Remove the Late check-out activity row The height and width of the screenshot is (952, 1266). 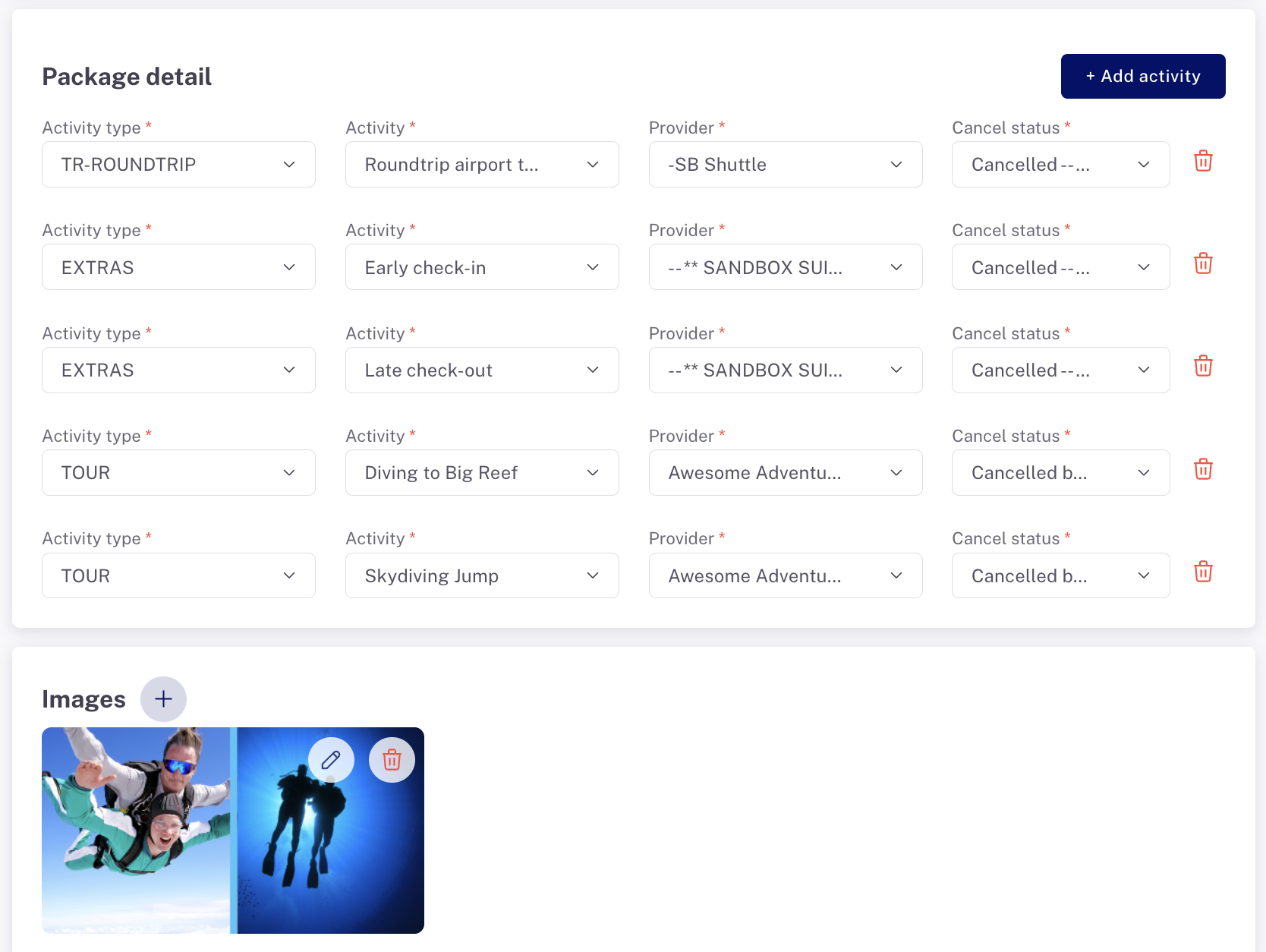click(1203, 366)
